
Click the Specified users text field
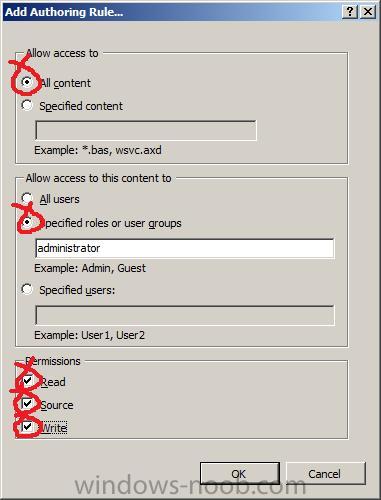[x=184, y=315]
